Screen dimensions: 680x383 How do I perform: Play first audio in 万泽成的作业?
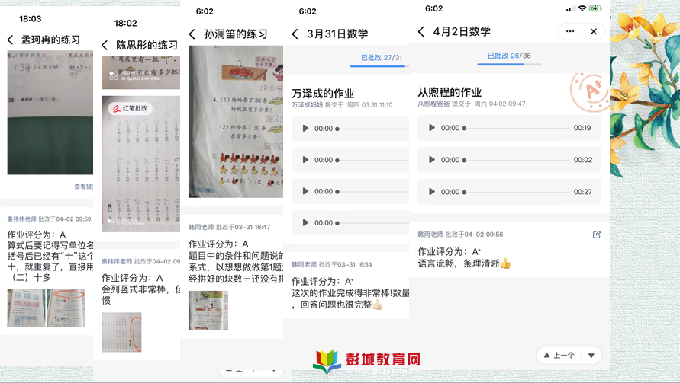point(305,128)
